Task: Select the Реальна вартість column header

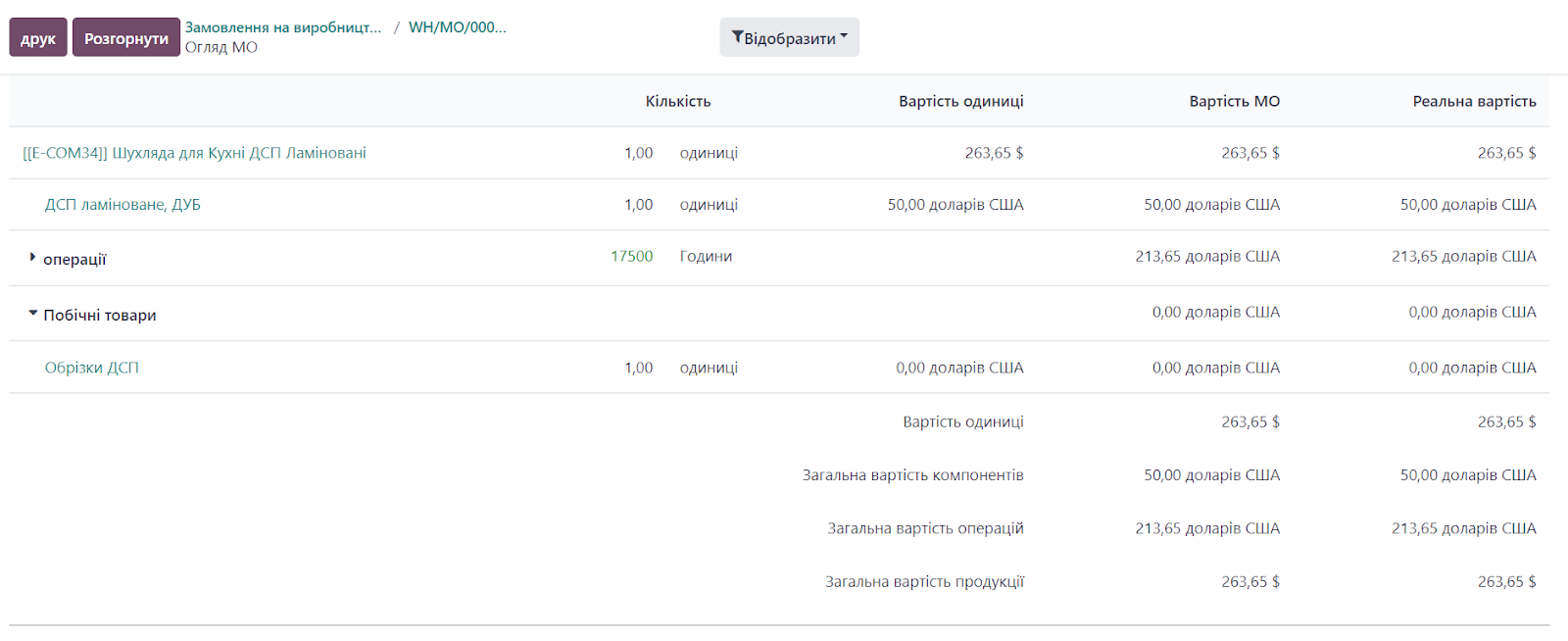Action: coord(1475,101)
